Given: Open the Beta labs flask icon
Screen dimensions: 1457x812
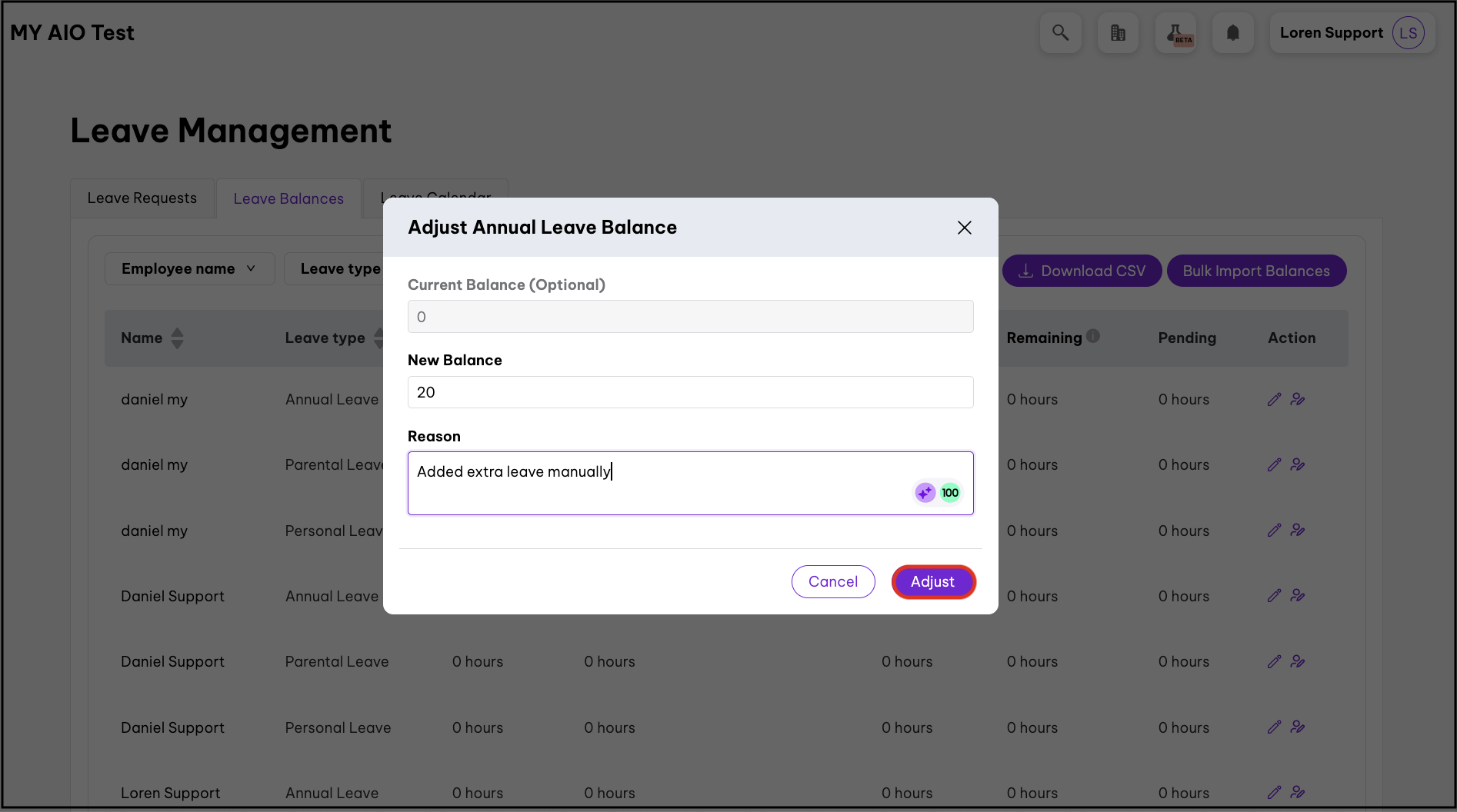Looking at the screenshot, I should tap(1175, 32).
